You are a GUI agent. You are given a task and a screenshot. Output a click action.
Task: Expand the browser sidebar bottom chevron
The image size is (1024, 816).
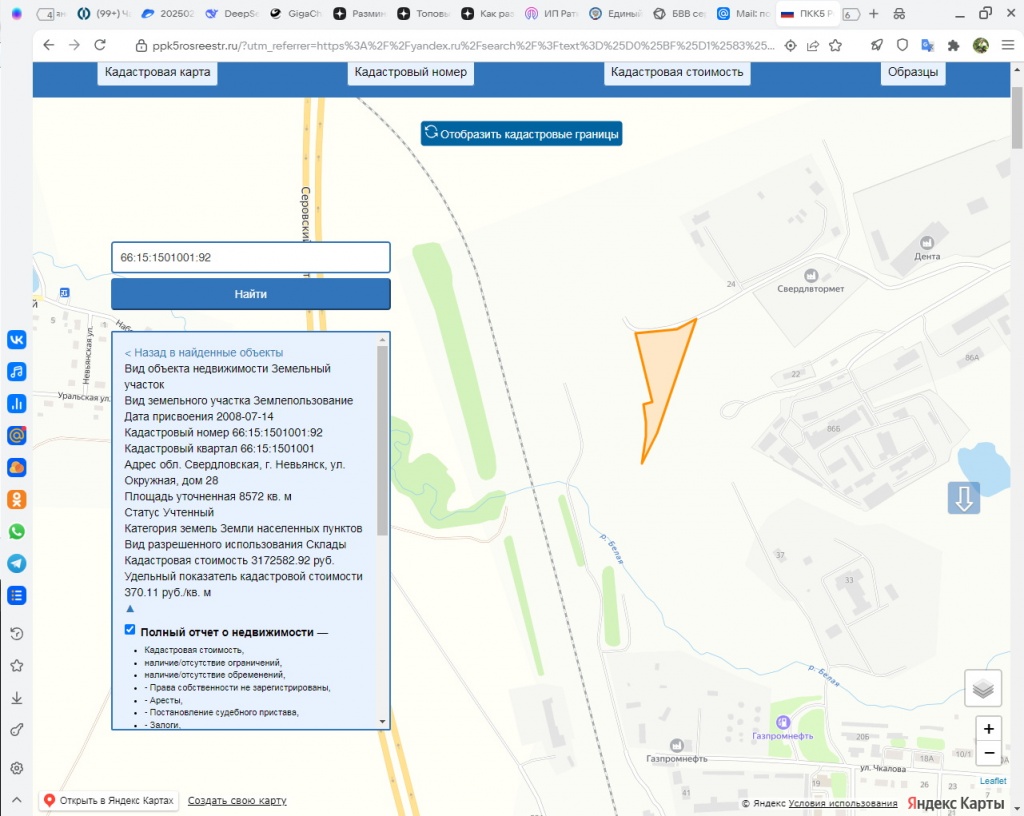(x=16, y=800)
